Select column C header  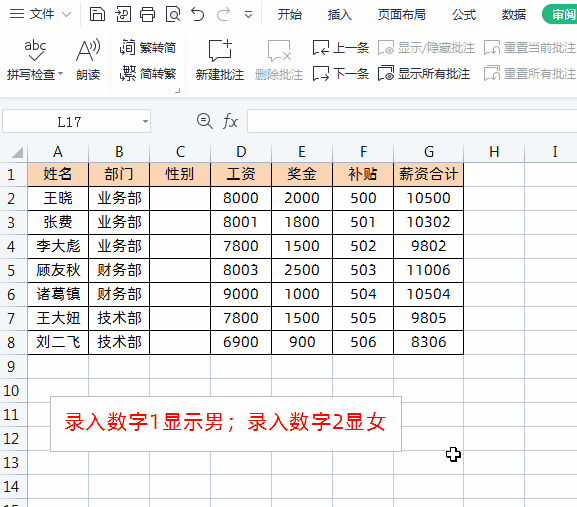(x=180, y=152)
